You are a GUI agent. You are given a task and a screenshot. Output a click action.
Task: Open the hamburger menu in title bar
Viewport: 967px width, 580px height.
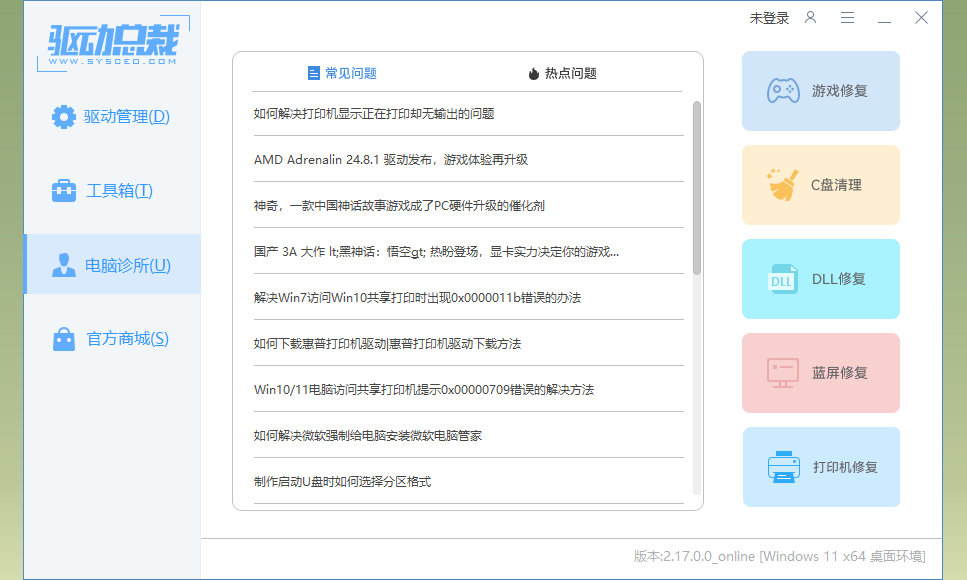tap(847, 18)
